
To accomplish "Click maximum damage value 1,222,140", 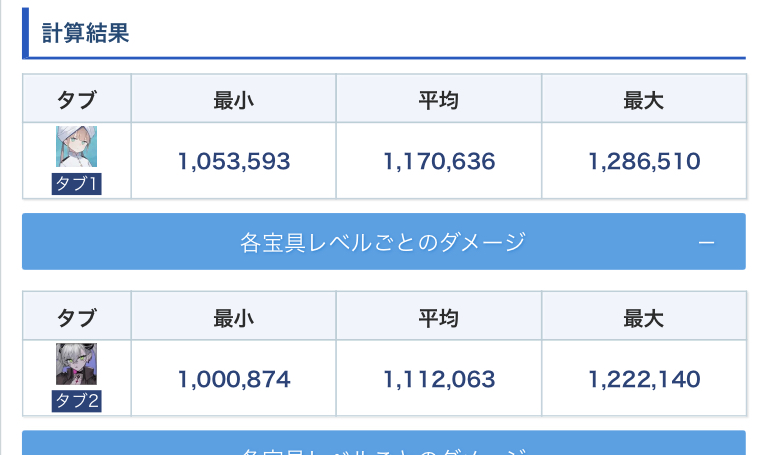I will [x=644, y=379].
